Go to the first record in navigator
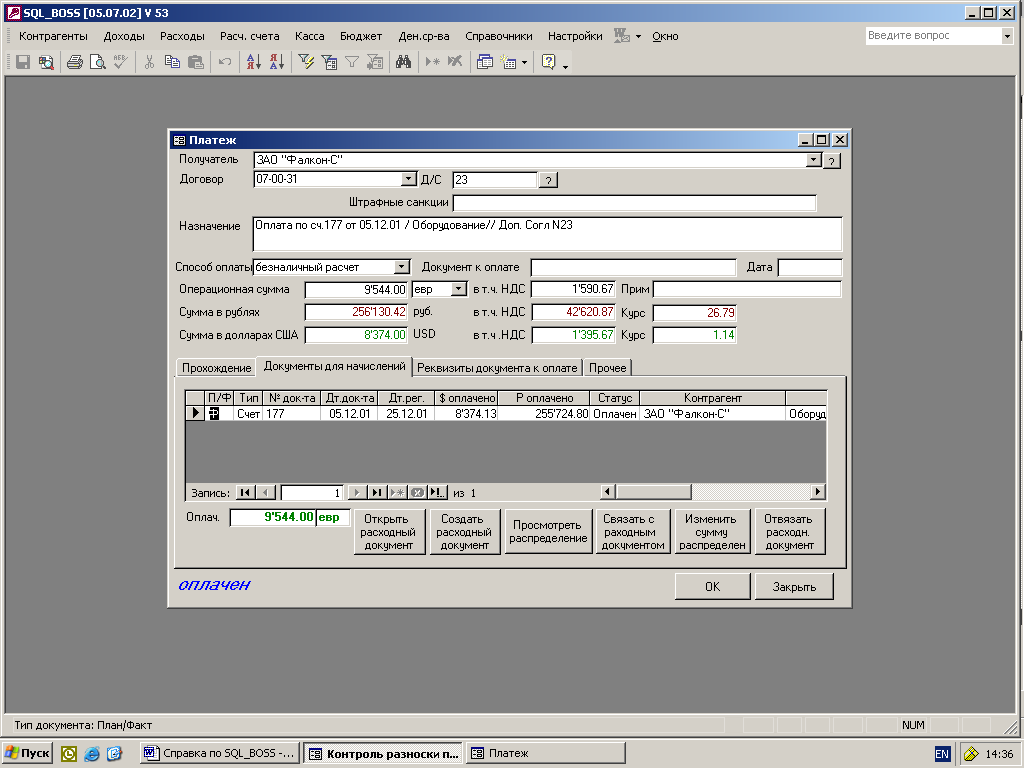1024x768 pixels. click(245, 492)
